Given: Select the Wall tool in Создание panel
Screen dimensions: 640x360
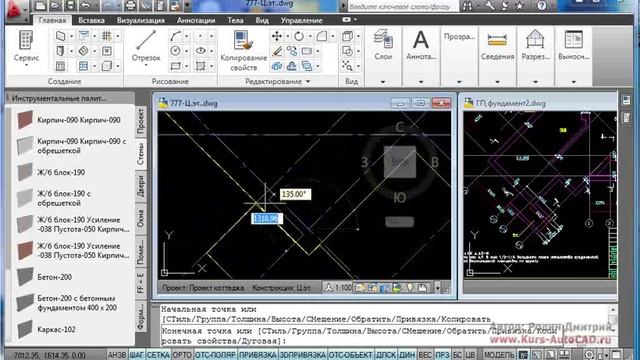Looking at the screenshot, I should click(60, 36).
